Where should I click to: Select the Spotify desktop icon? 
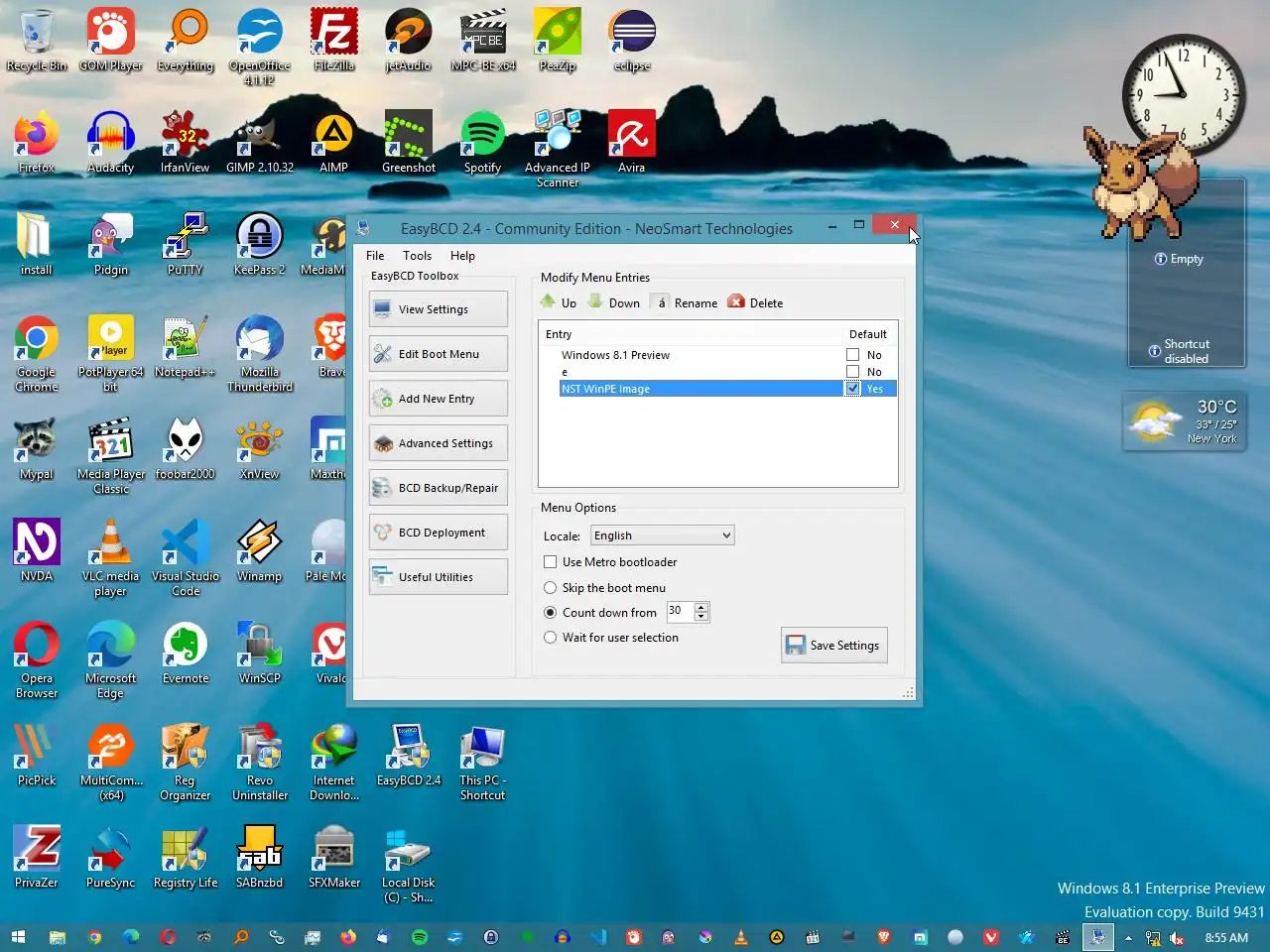(483, 143)
